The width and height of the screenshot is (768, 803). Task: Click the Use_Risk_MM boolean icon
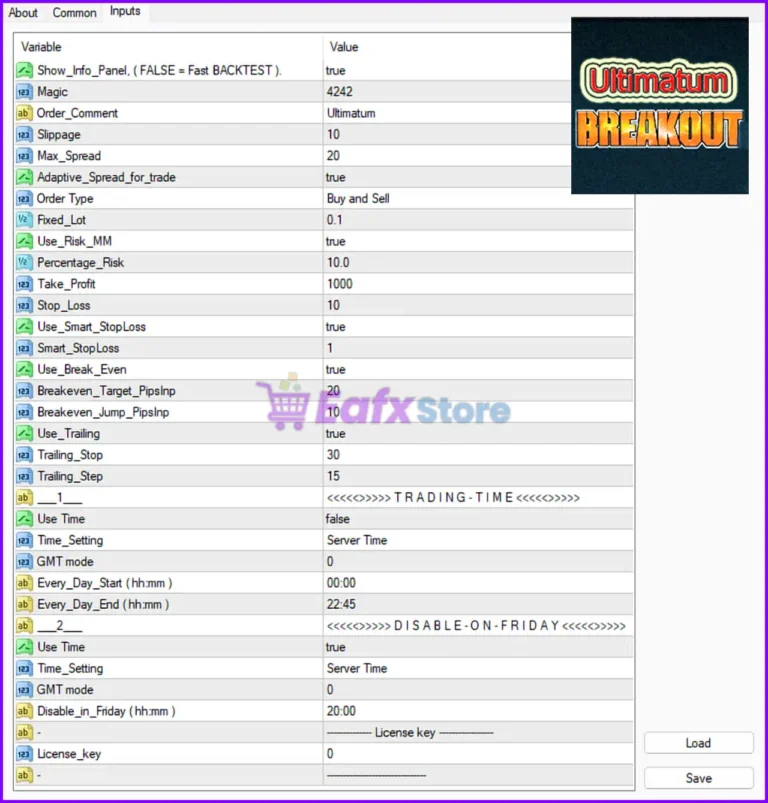24,241
